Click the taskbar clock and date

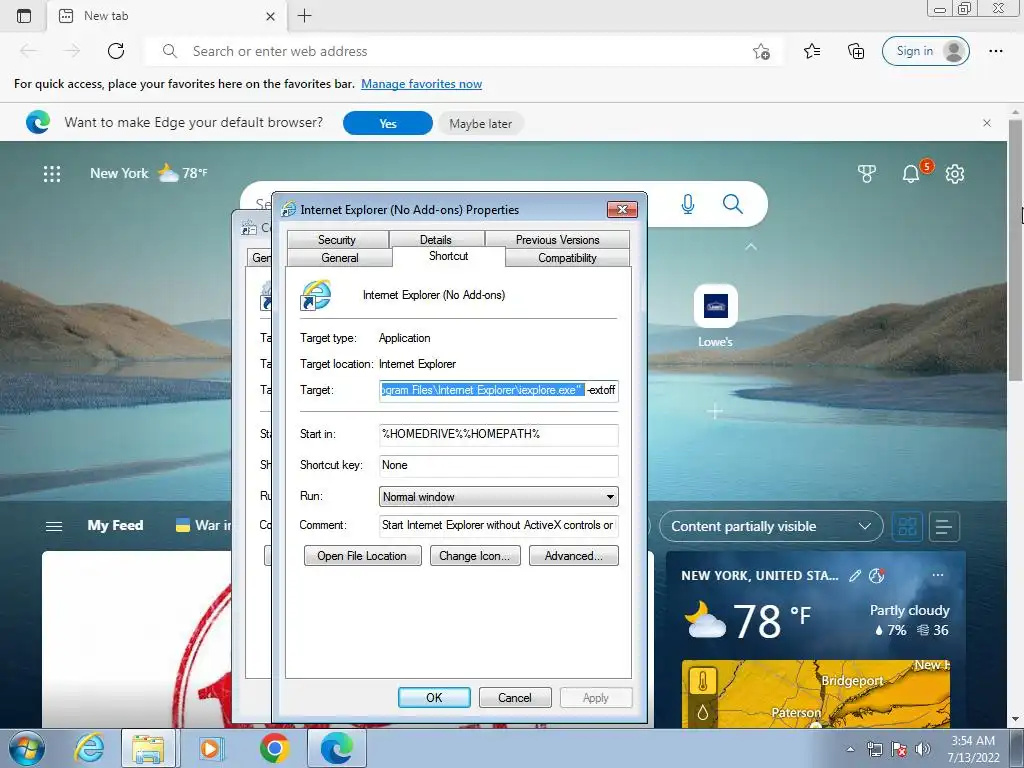[x=973, y=749]
